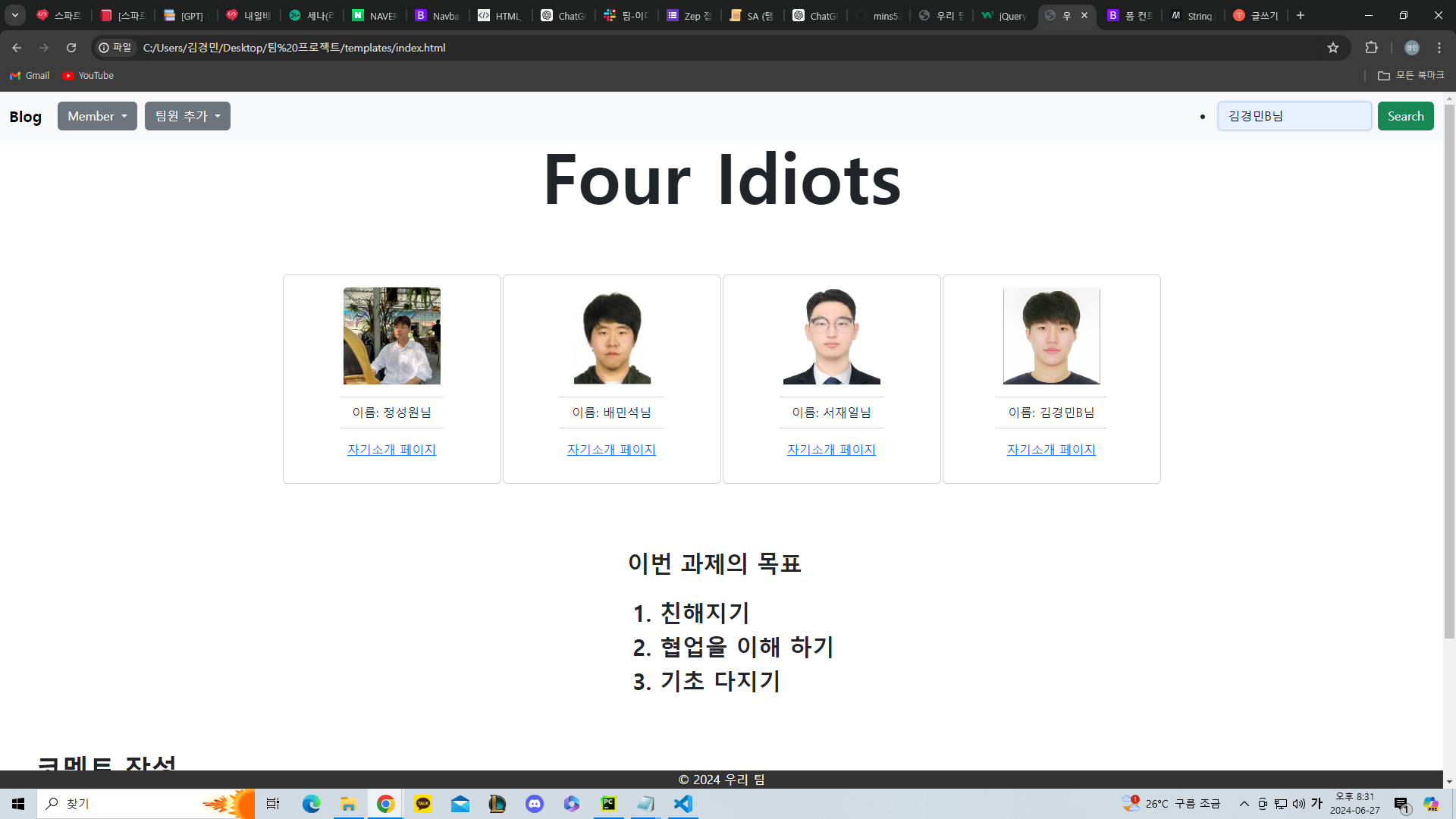The width and height of the screenshot is (1456, 819).
Task: Click the green Search button
Action: coord(1405,116)
